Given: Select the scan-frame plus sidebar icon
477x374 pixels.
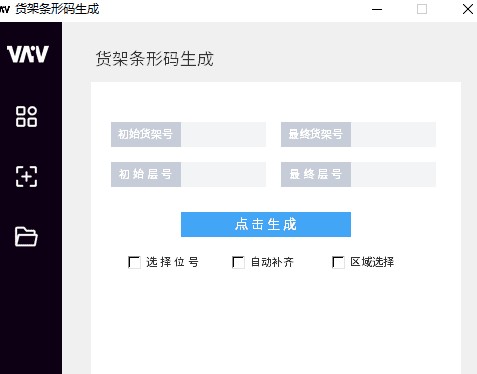Looking at the screenshot, I should (x=26, y=176).
